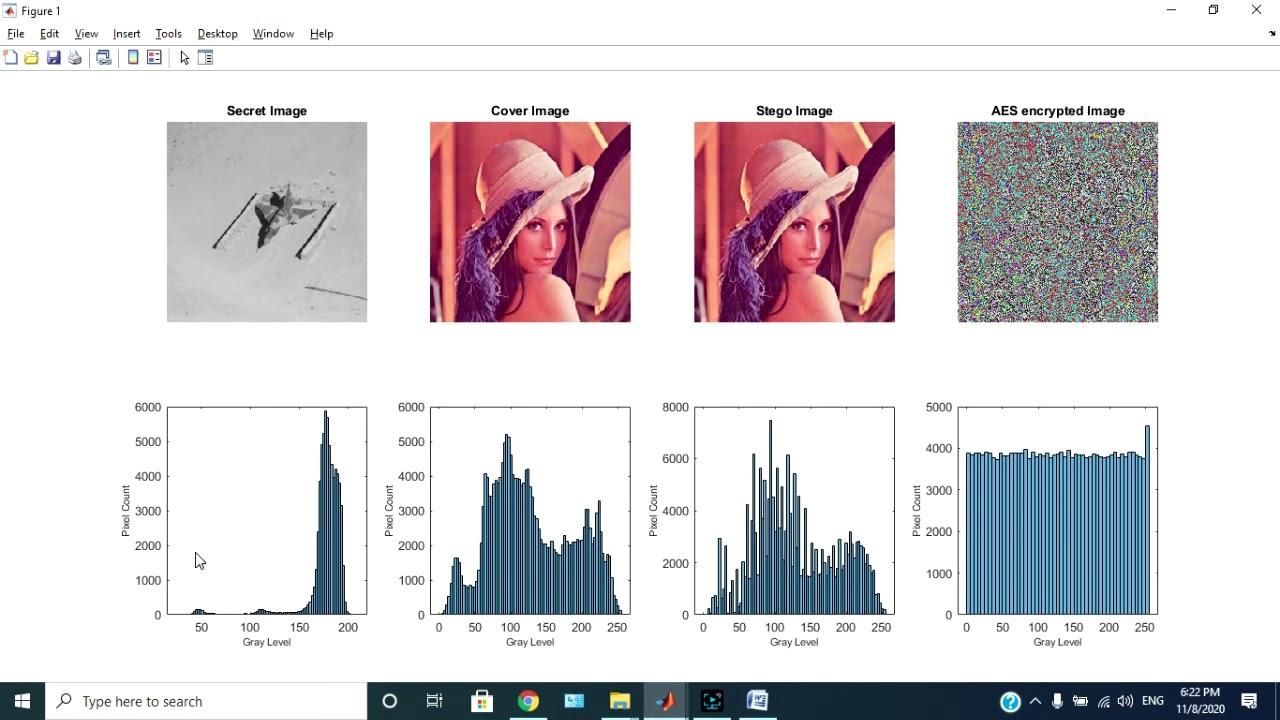Screen dimensions: 1280x720
Task: Click the Cover Image title text
Action: click(530, 111)
